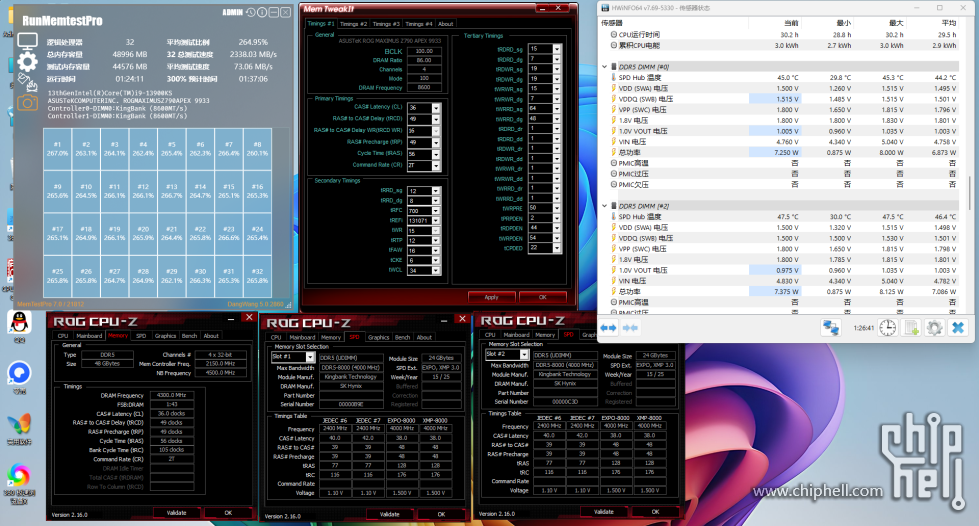Image resolution: width=979 pixels, height=526 pixels.
Task: Open Bench tab in CPU-Z Slot #1 window
Action: click(x=403, y=337)
